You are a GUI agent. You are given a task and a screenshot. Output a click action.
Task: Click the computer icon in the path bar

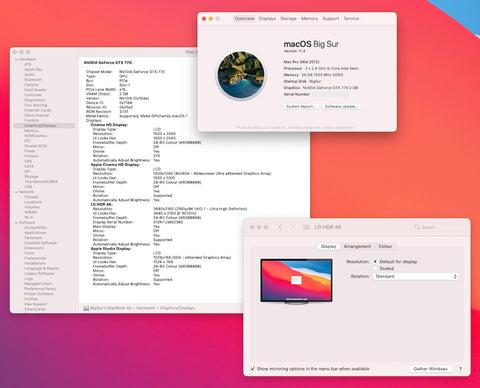pos(86,308)
